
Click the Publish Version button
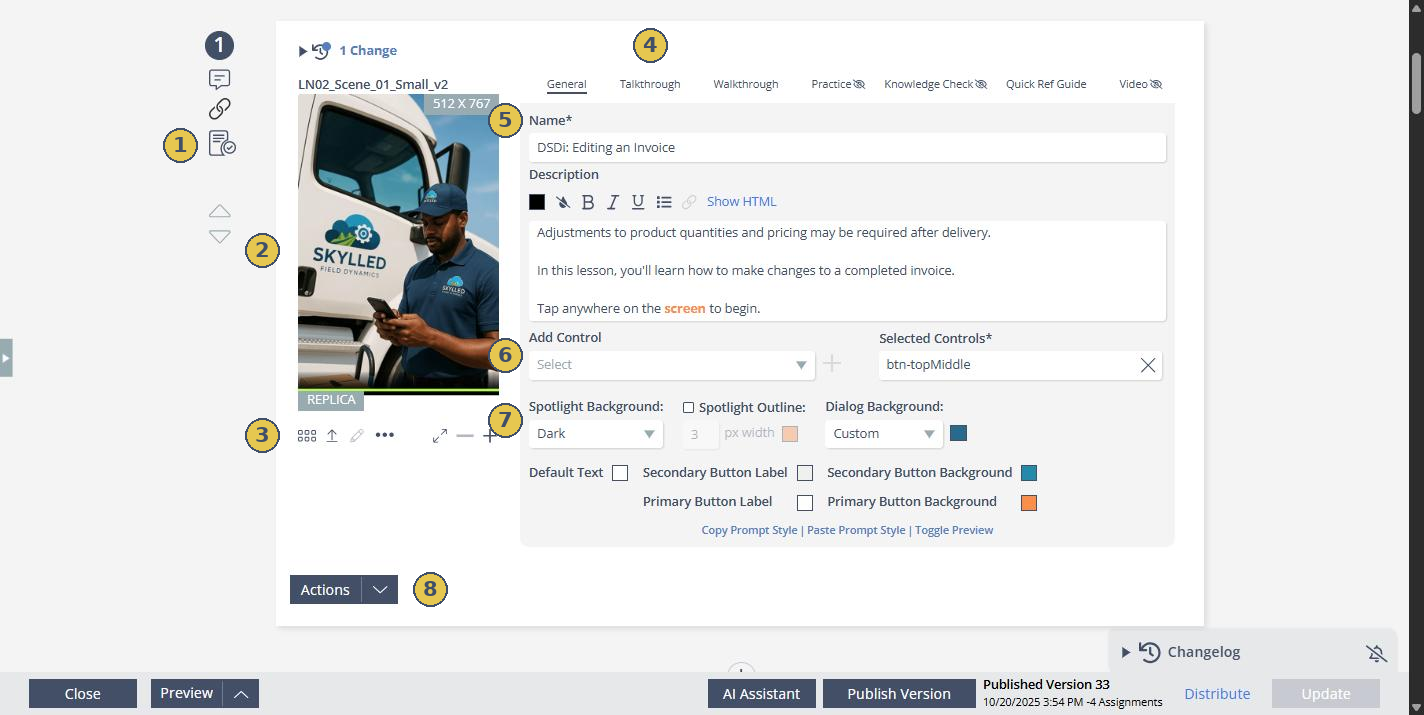[899, 694]
